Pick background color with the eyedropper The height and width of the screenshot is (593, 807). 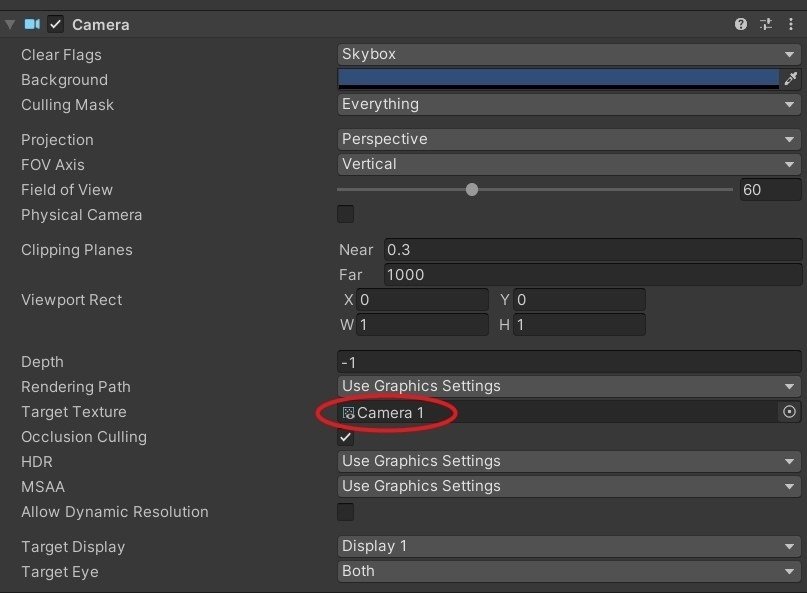[791, 79]
